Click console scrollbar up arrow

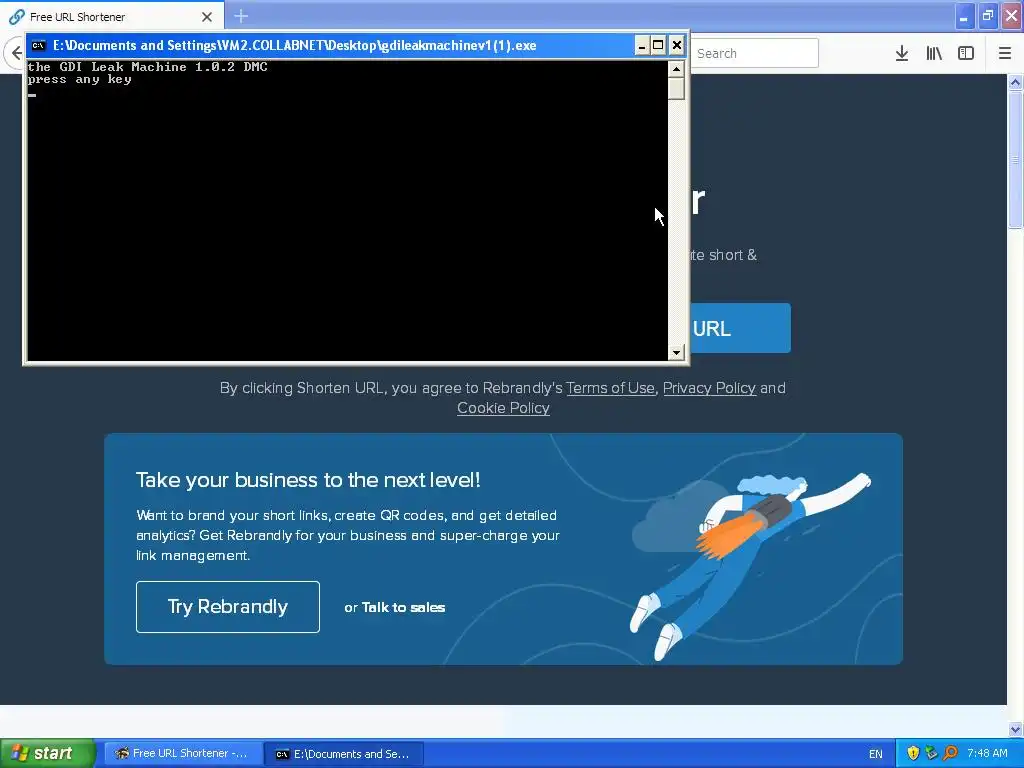(x=676, y=69)
